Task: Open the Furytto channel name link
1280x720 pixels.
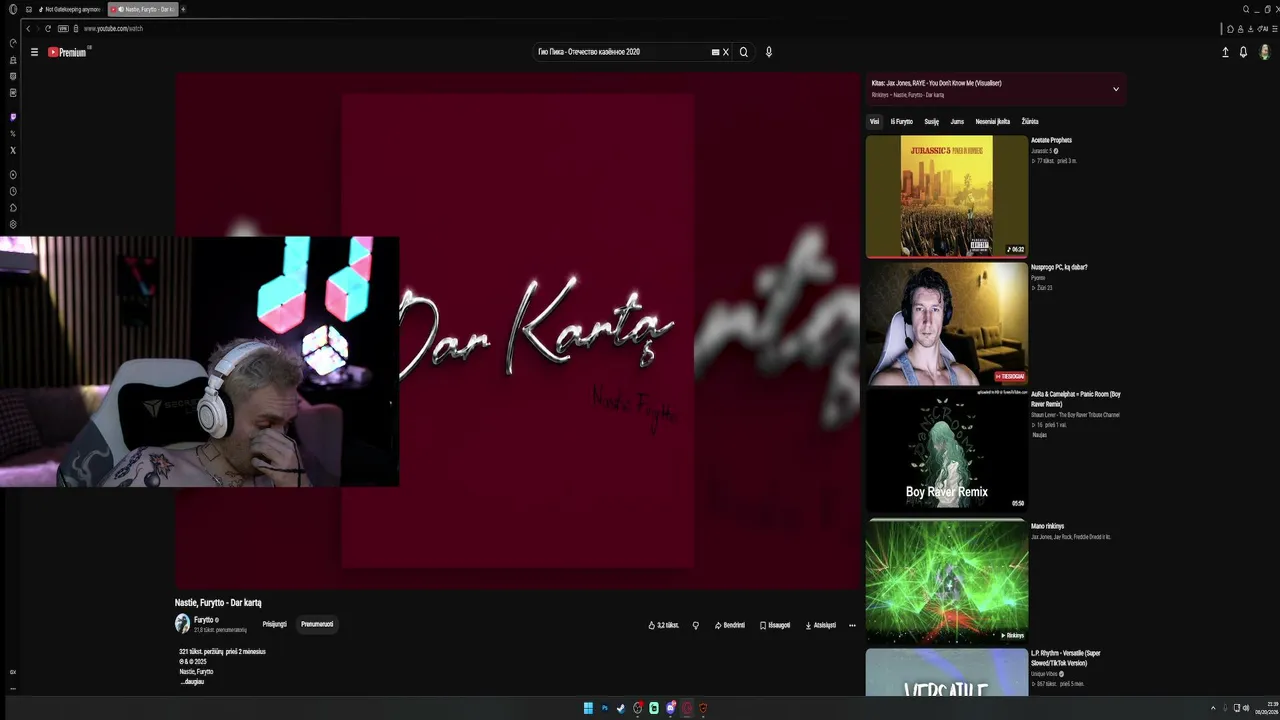Action: 204,620
